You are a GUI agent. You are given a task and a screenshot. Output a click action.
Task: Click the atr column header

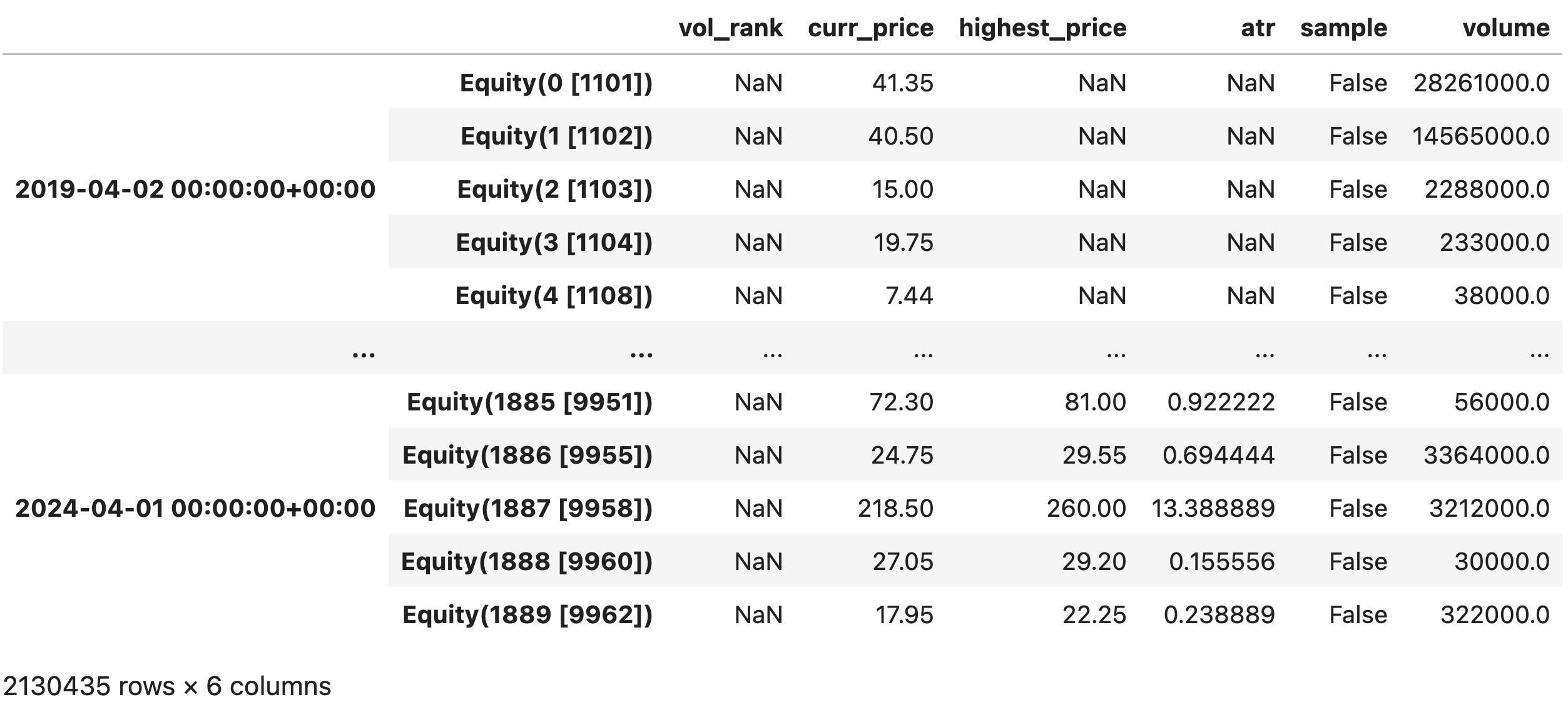pos(1258,28)
